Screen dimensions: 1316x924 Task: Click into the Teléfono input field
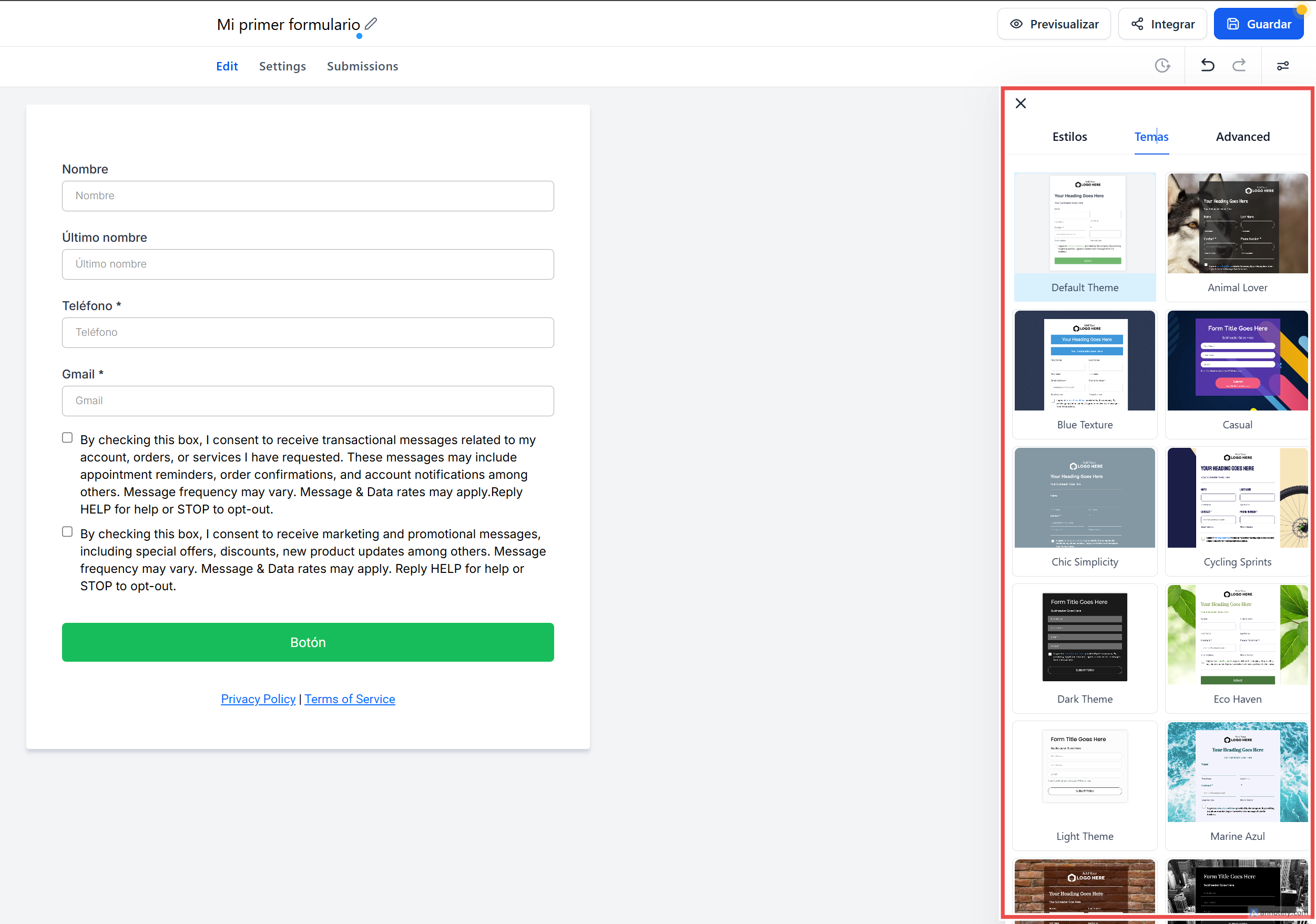[x=308, y=333]
